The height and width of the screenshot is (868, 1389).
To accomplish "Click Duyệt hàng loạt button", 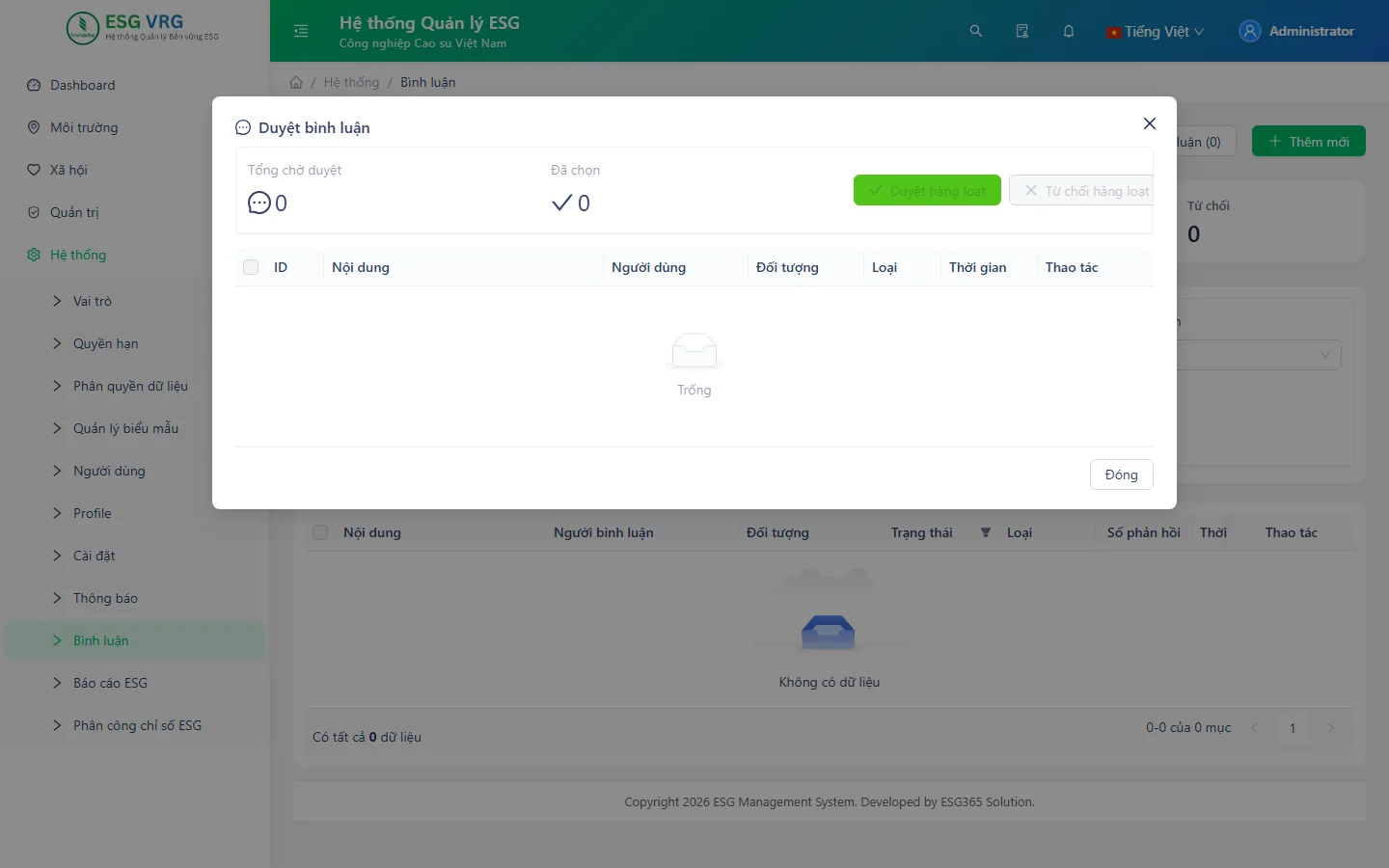I will 927,190.
